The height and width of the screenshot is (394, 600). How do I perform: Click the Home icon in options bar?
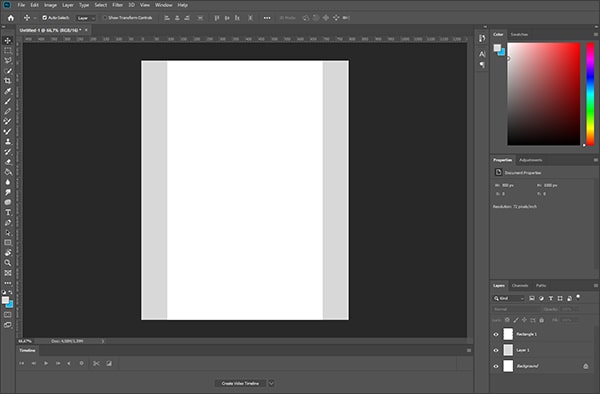11,18
